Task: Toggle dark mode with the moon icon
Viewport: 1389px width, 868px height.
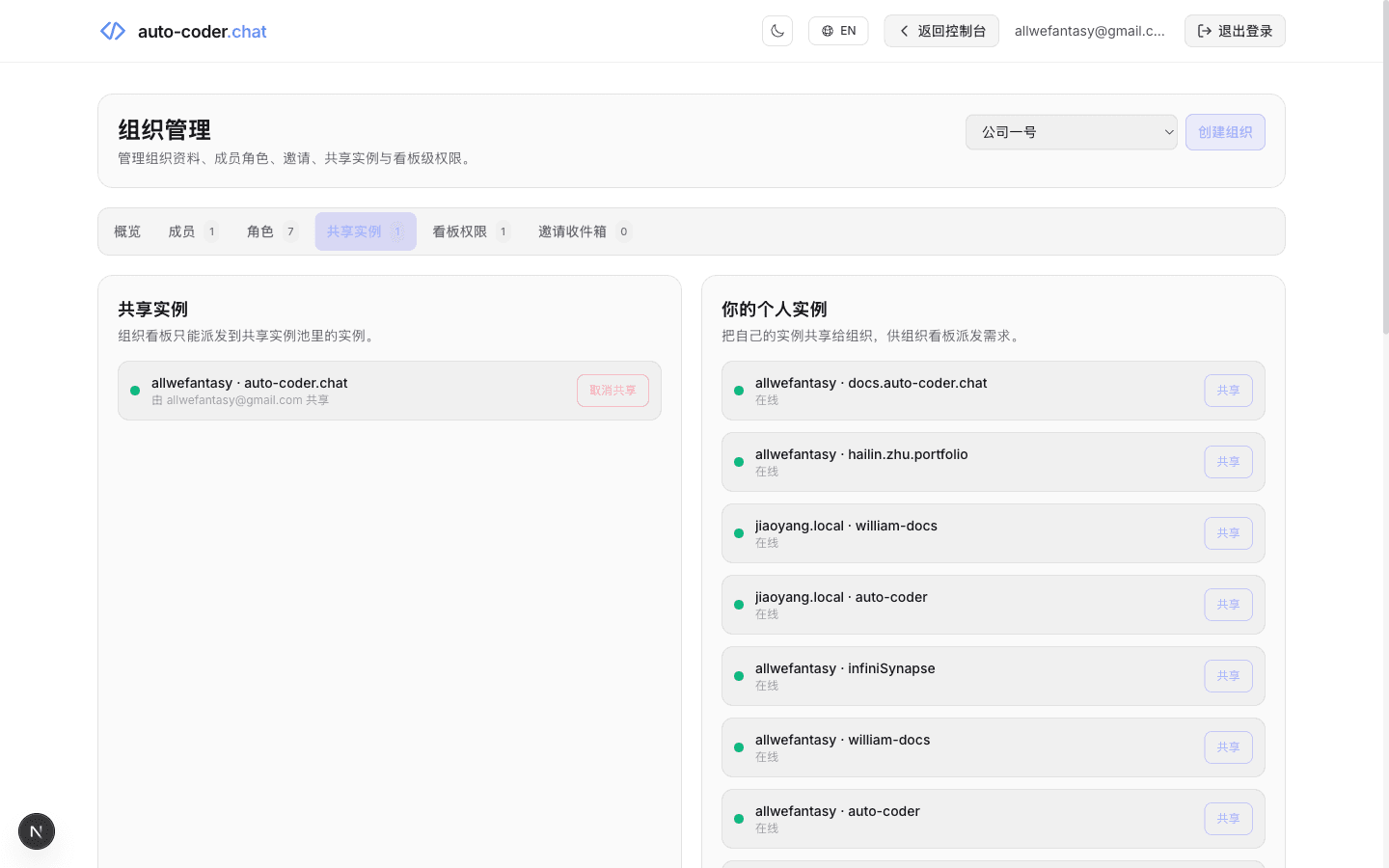Action: coord(776,30)
